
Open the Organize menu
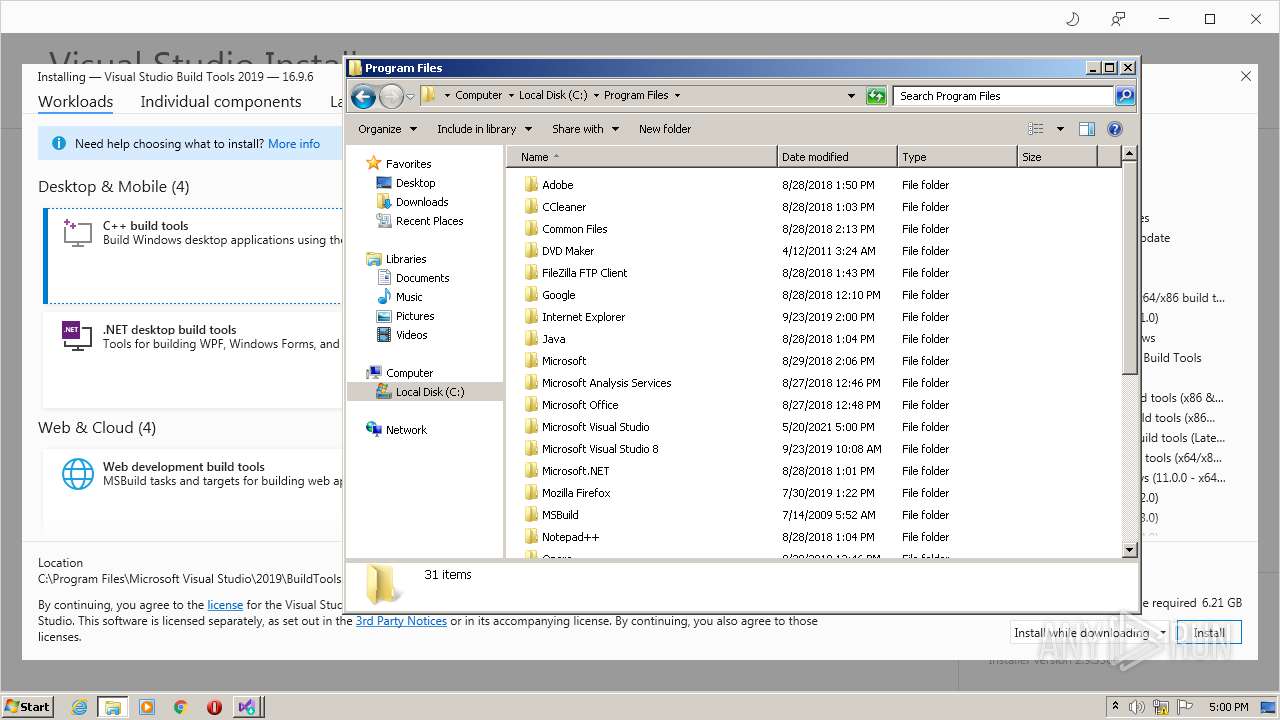[x=387, y=129]
